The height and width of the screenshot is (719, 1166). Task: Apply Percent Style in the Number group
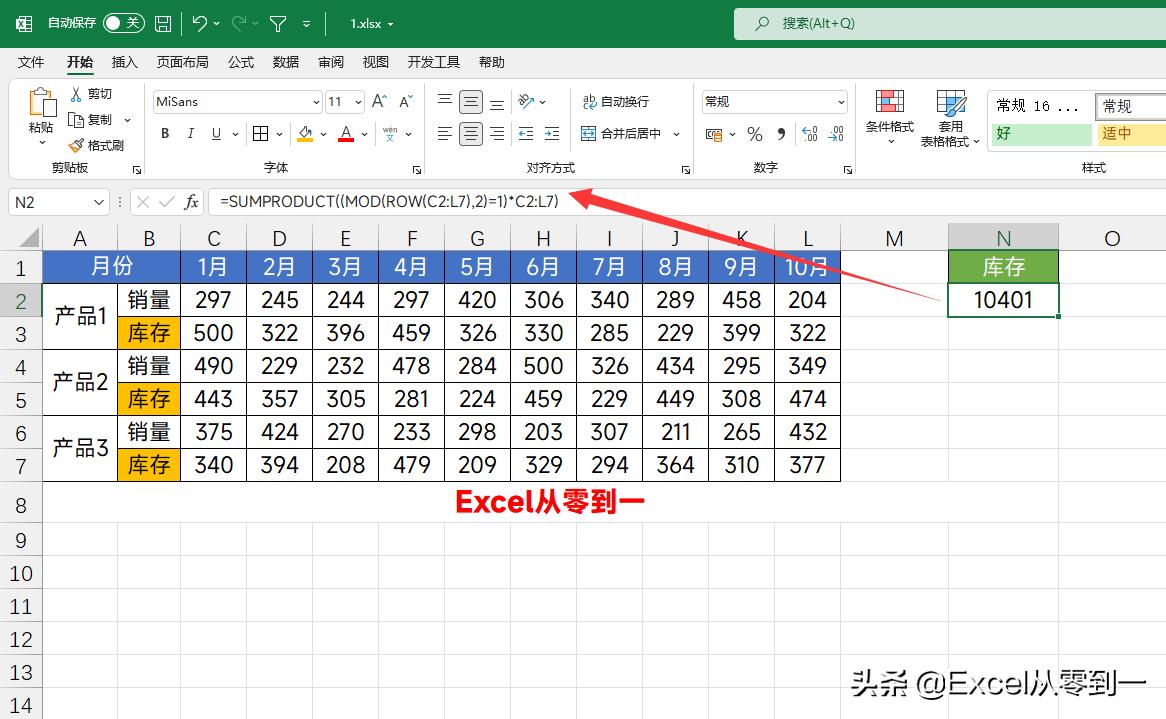tap(755, 134)
